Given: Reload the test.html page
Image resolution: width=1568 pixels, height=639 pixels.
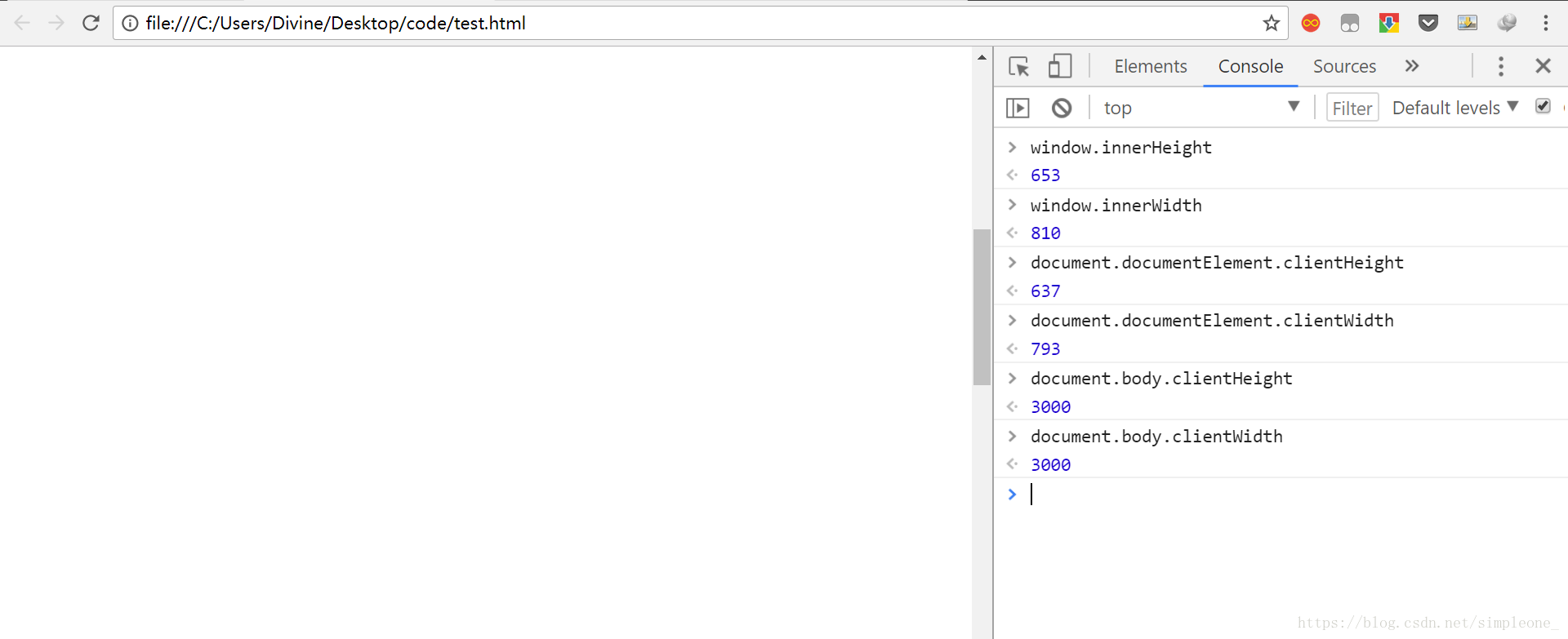Looking at the screenshot, I should [x=91, y=23].
